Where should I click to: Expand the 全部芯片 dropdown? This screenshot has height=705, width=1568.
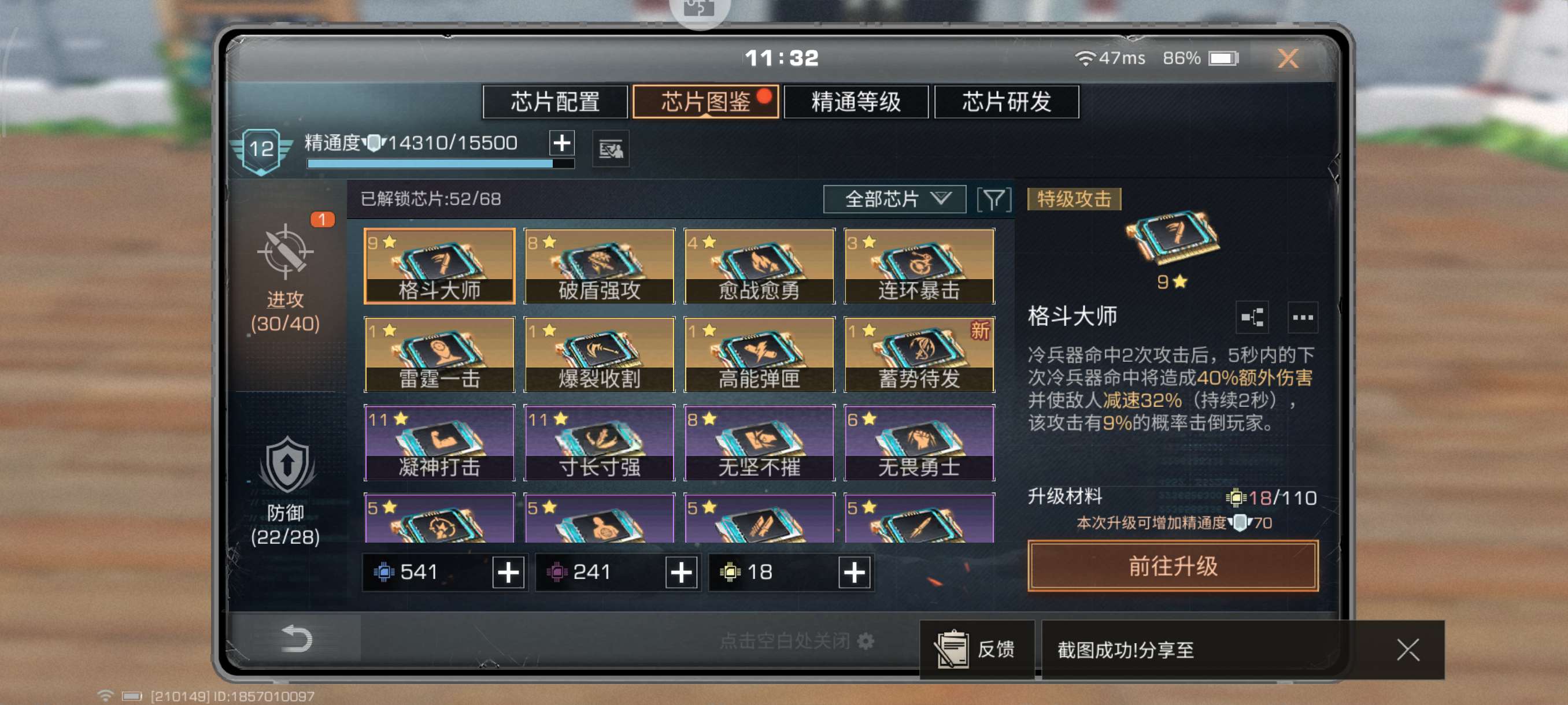click(x=894, y=199)
